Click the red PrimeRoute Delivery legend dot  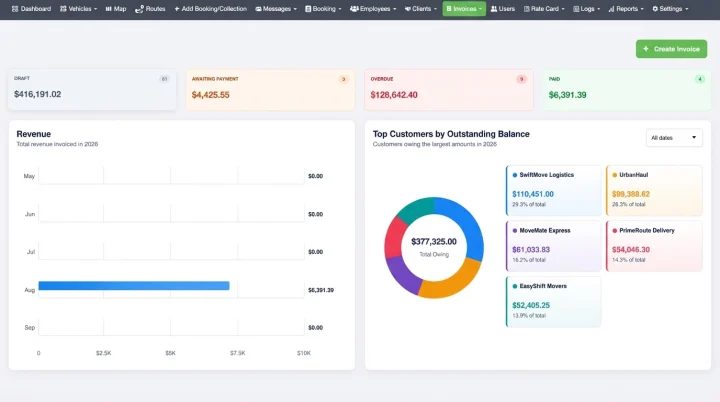614,231
